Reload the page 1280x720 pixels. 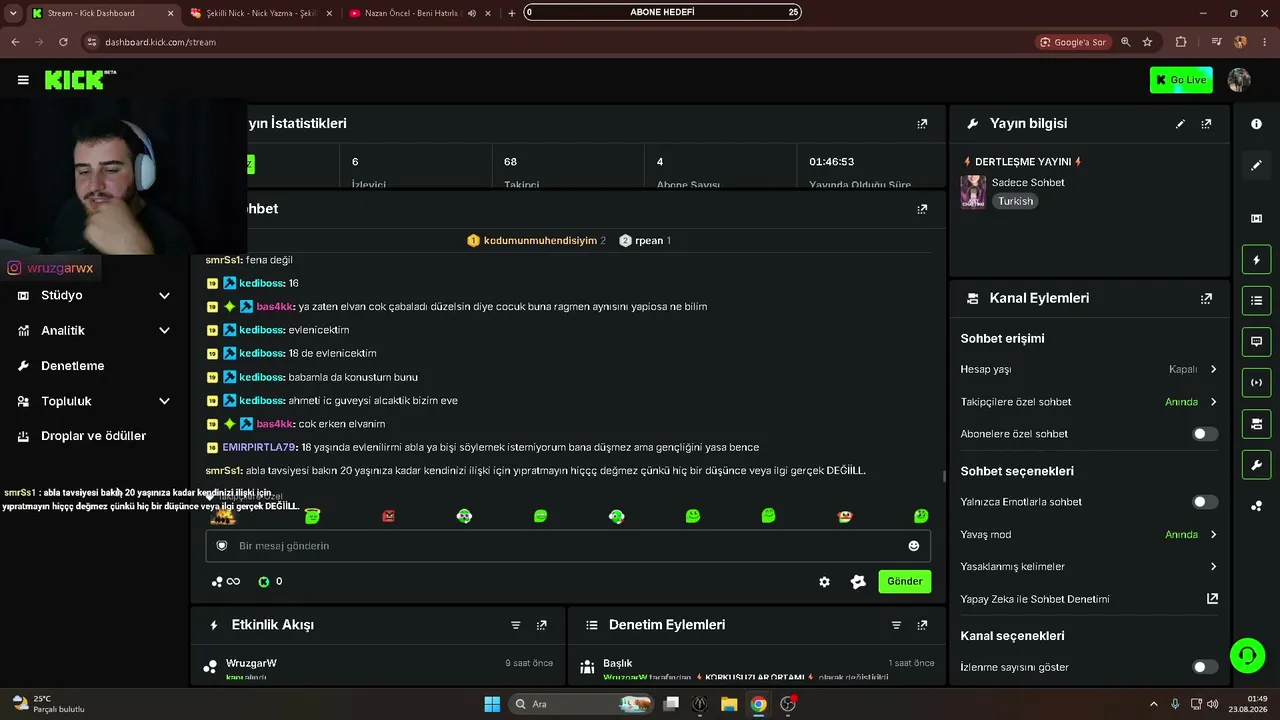[63, 42]
